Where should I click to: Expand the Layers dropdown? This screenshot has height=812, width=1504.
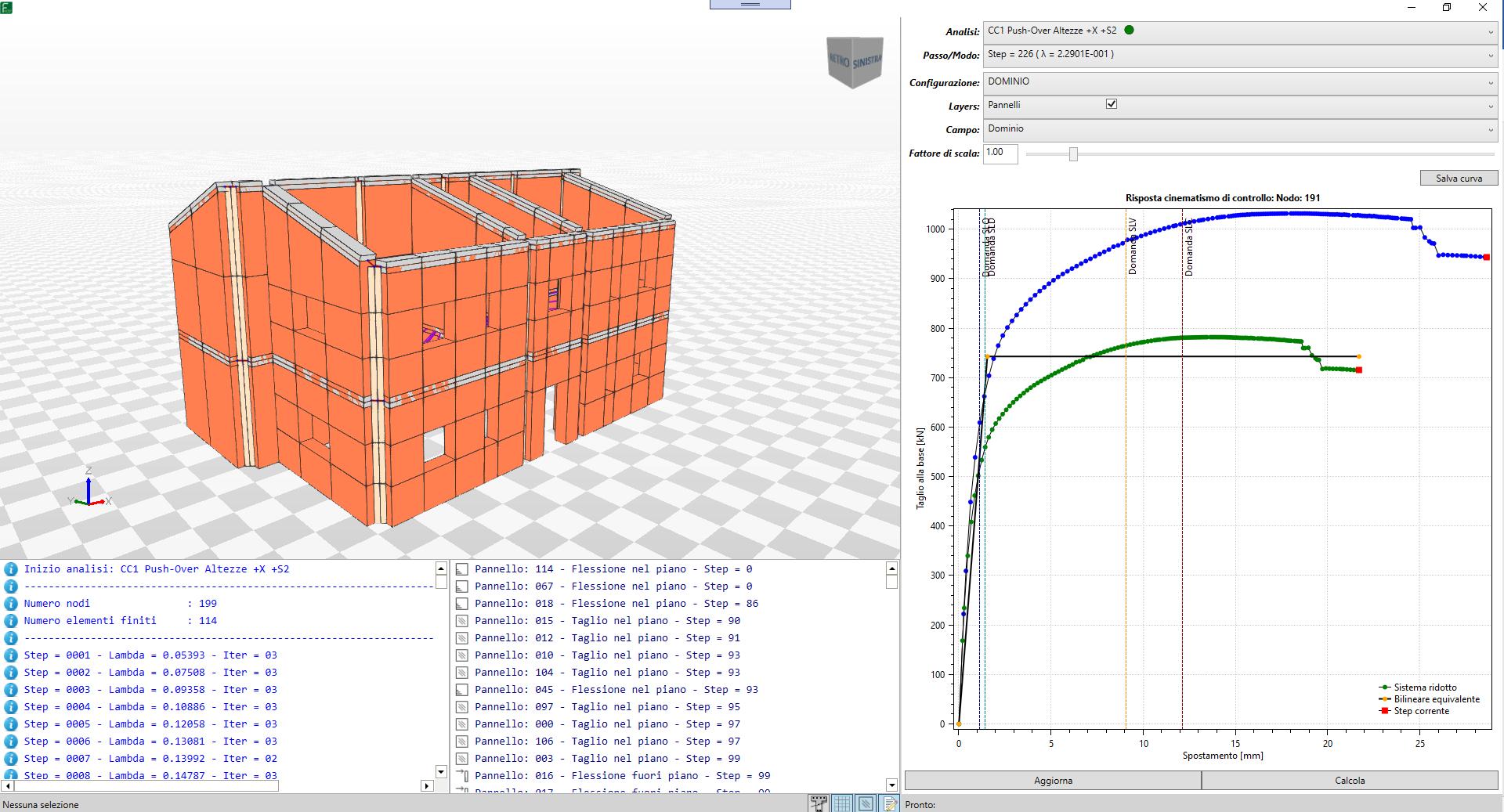[x=1241, y=106]
